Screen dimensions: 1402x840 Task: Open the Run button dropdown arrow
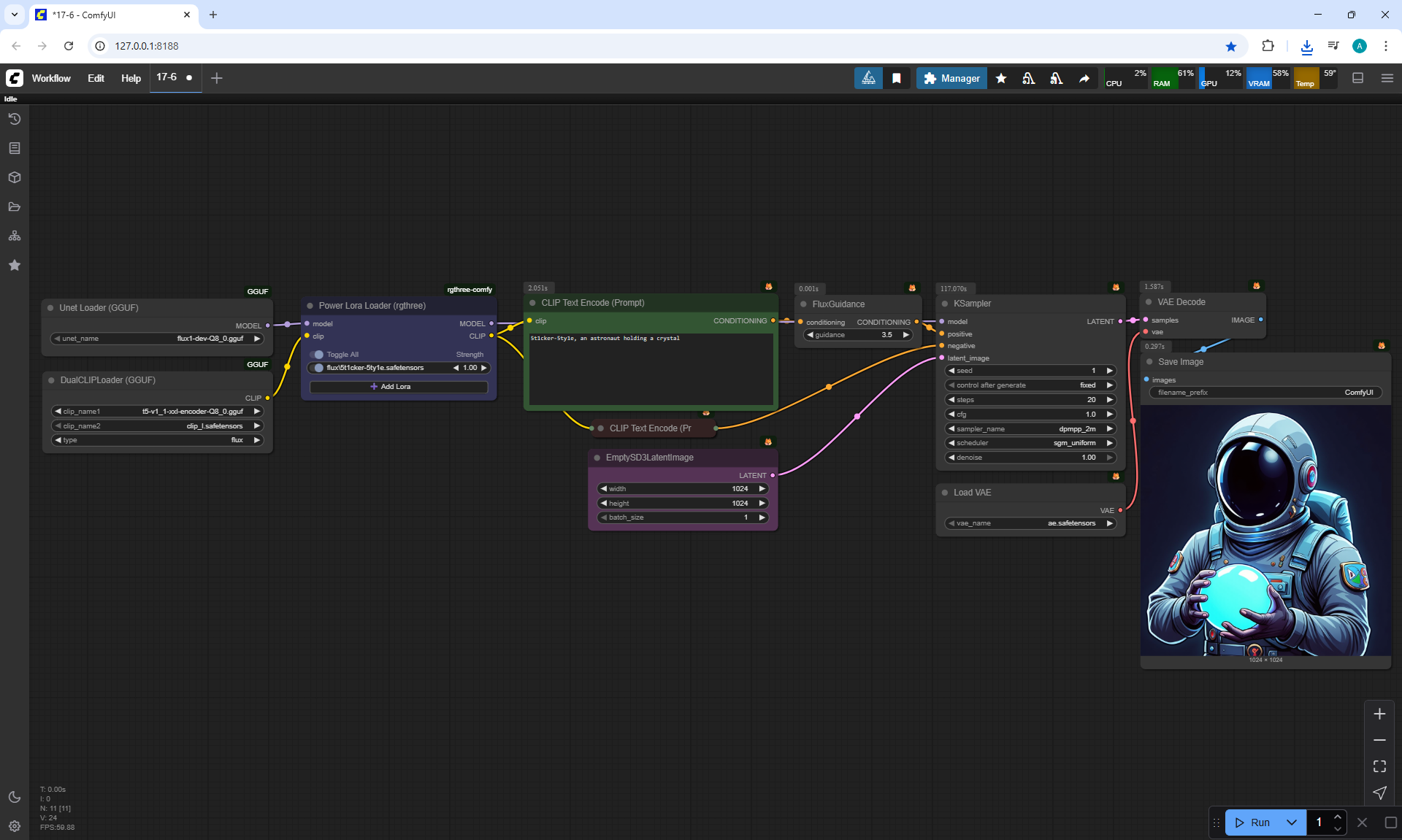(1292, 822)
